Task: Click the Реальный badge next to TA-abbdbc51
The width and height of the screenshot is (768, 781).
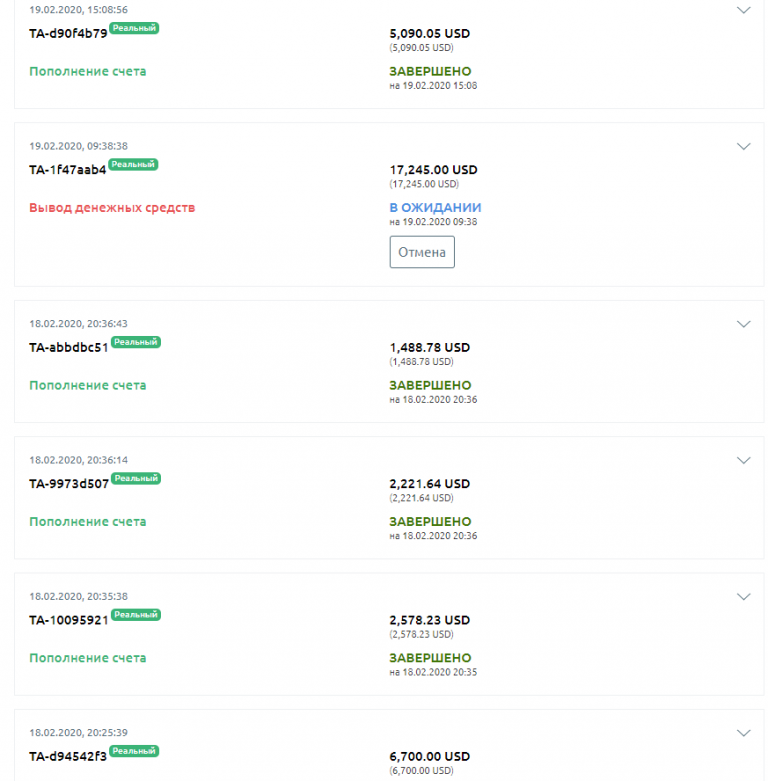Action: [135, 342]
